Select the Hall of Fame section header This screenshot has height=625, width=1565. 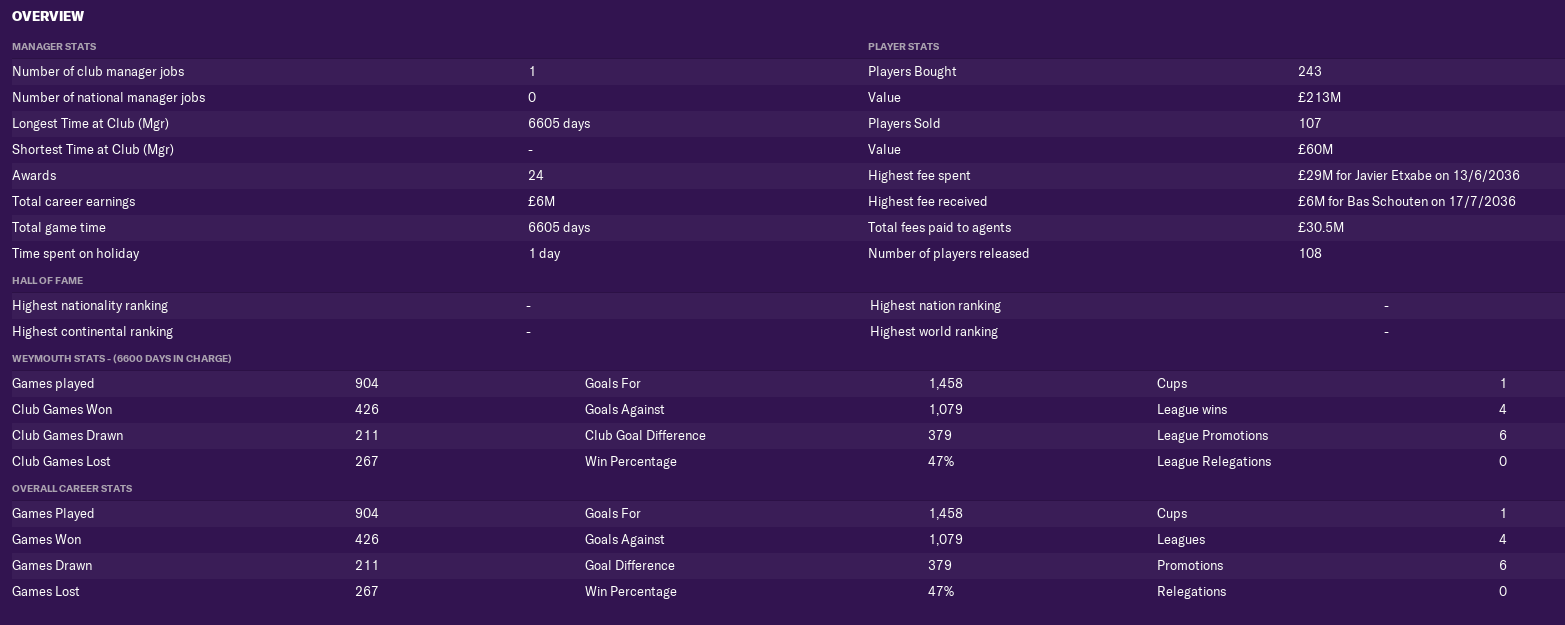tap(47, 280)
